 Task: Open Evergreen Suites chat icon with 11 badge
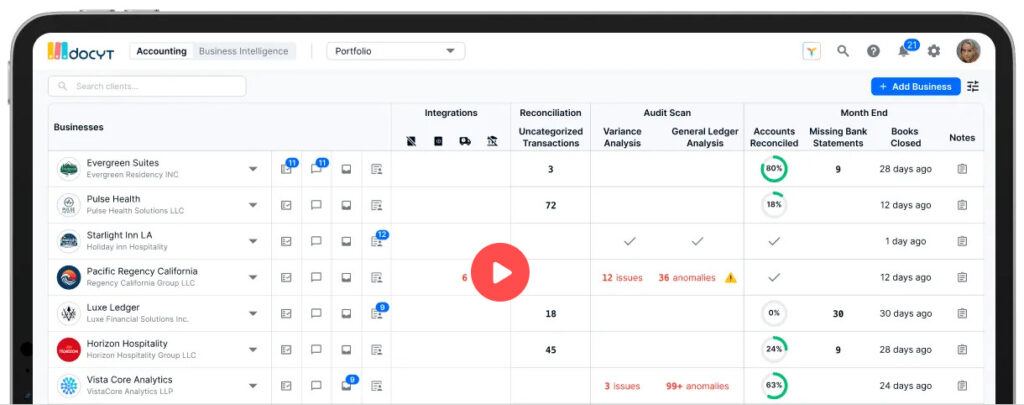coord(316,169)
